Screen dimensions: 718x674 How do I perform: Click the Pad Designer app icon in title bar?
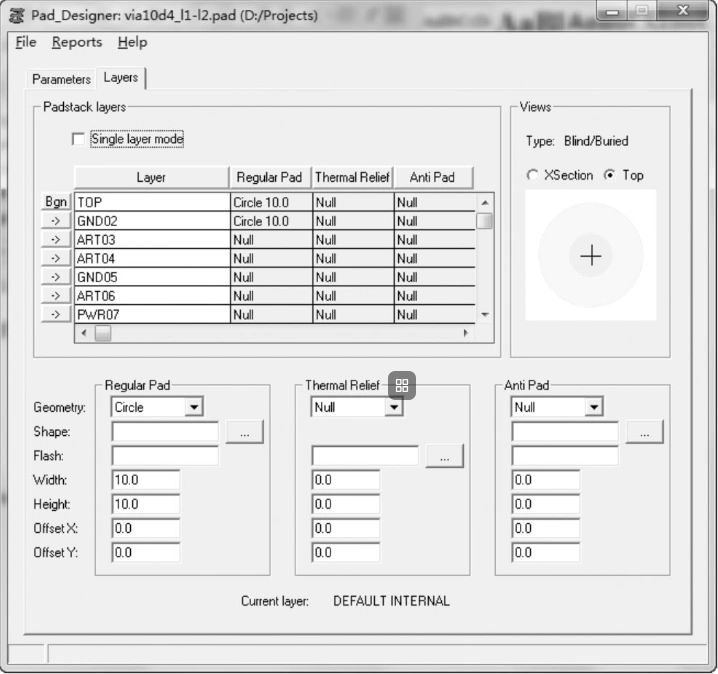tap(17, 16)
